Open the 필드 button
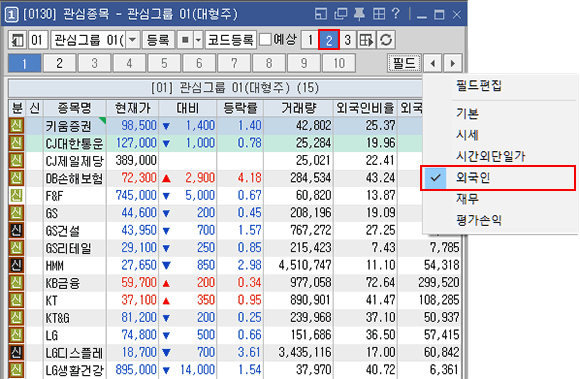This screenshot has width=580, height=379. click(x=404, y=63)
